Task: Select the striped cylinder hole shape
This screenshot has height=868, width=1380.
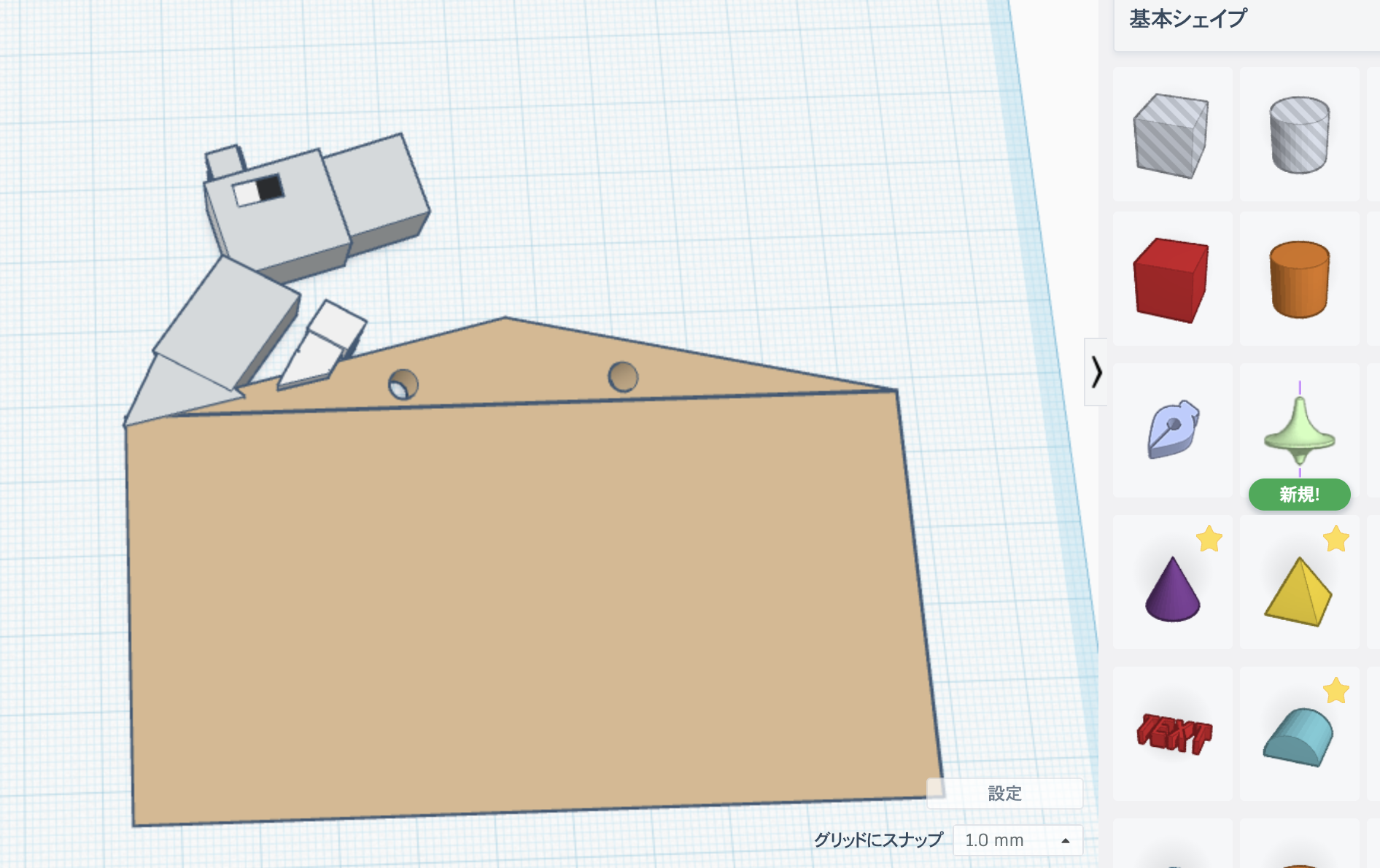Action: click(1298, 136)
